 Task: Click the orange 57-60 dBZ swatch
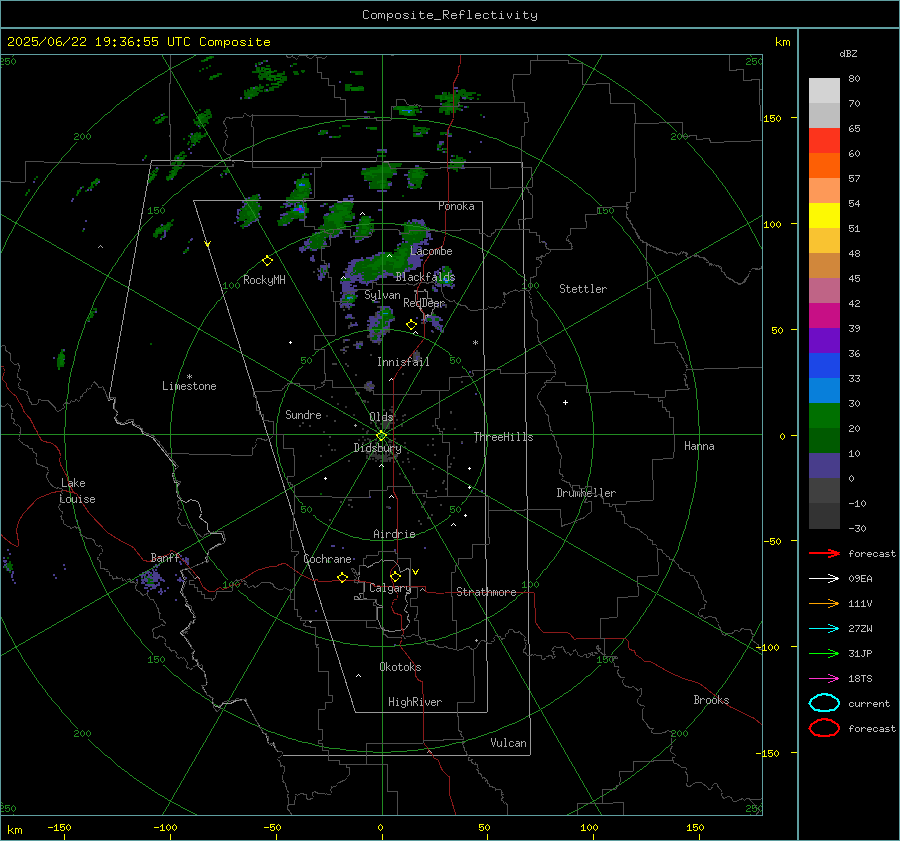[x=824, y=166]
